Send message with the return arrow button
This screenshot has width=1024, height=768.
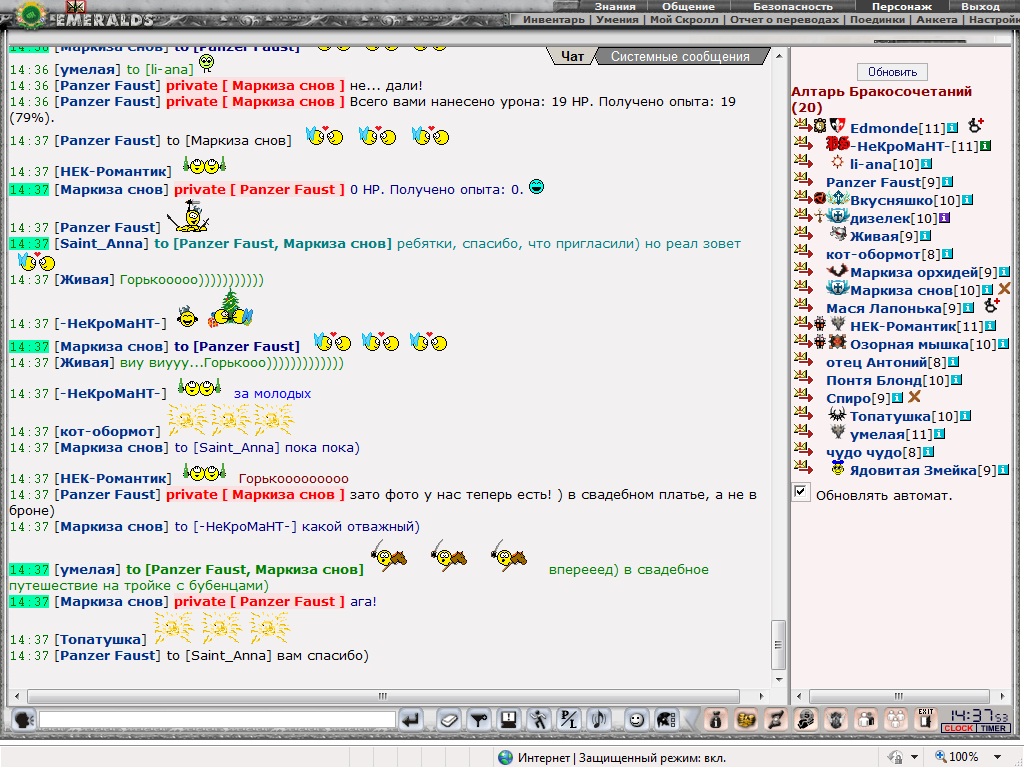pos(411,720)
